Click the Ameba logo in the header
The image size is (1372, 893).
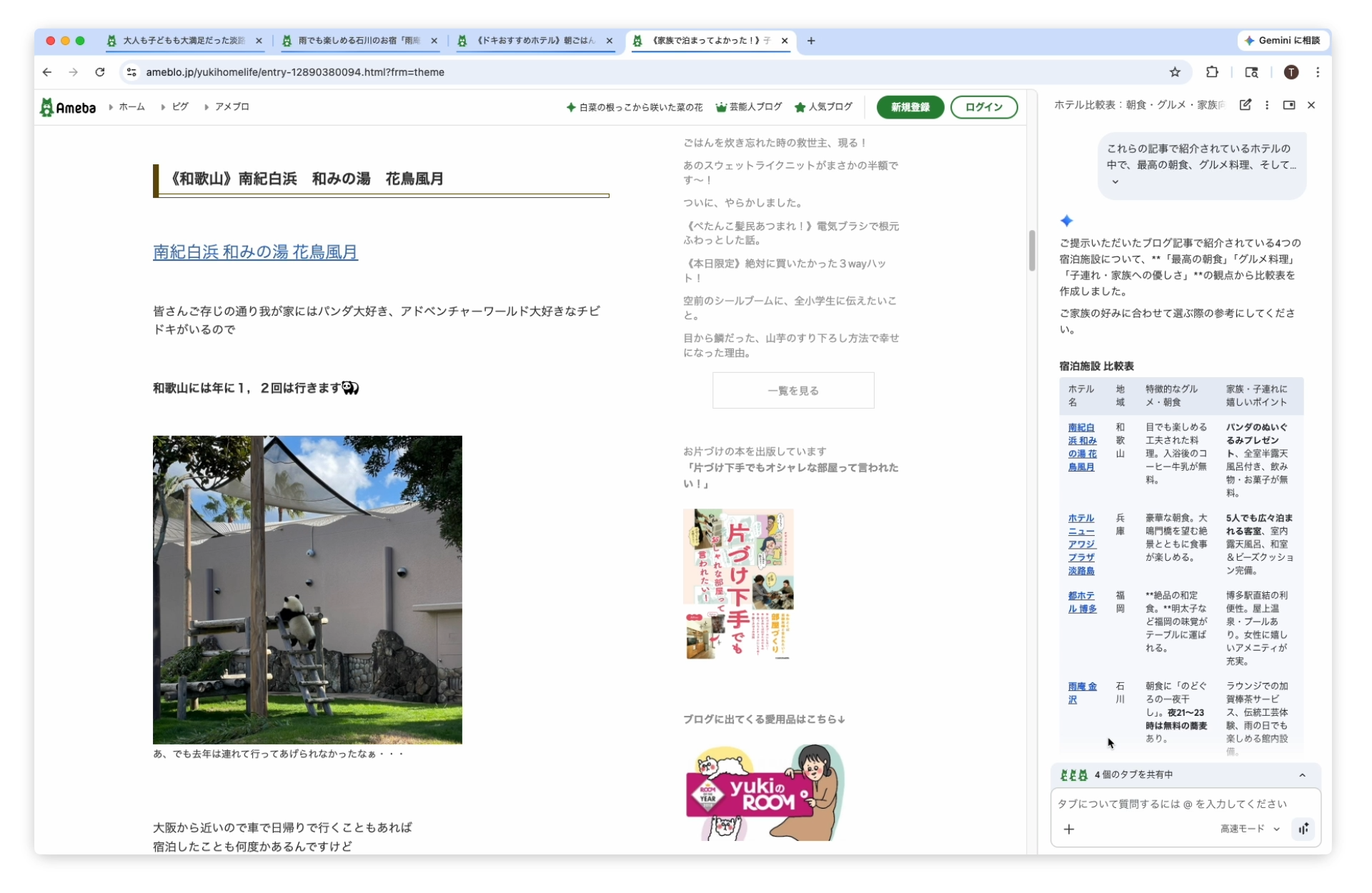(68, 107)
